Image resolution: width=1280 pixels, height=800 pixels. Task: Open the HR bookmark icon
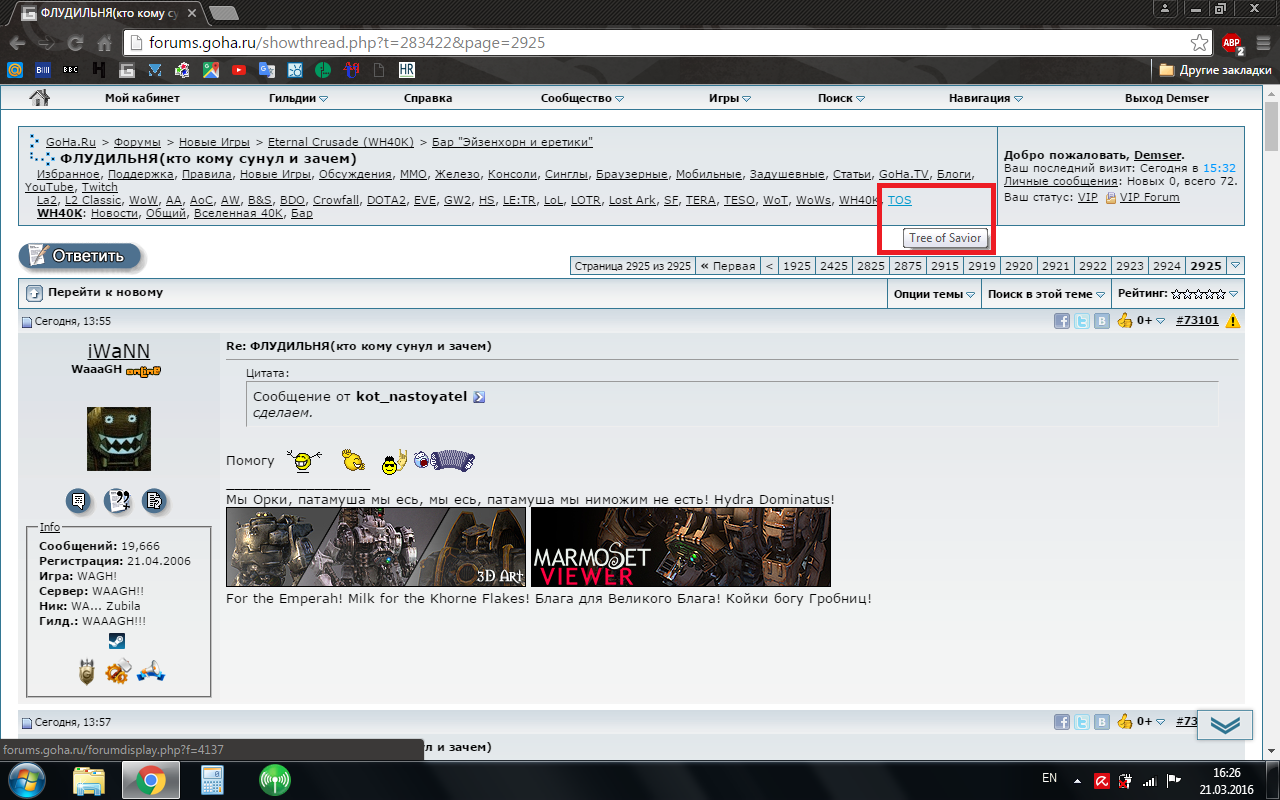click(407, 71)
